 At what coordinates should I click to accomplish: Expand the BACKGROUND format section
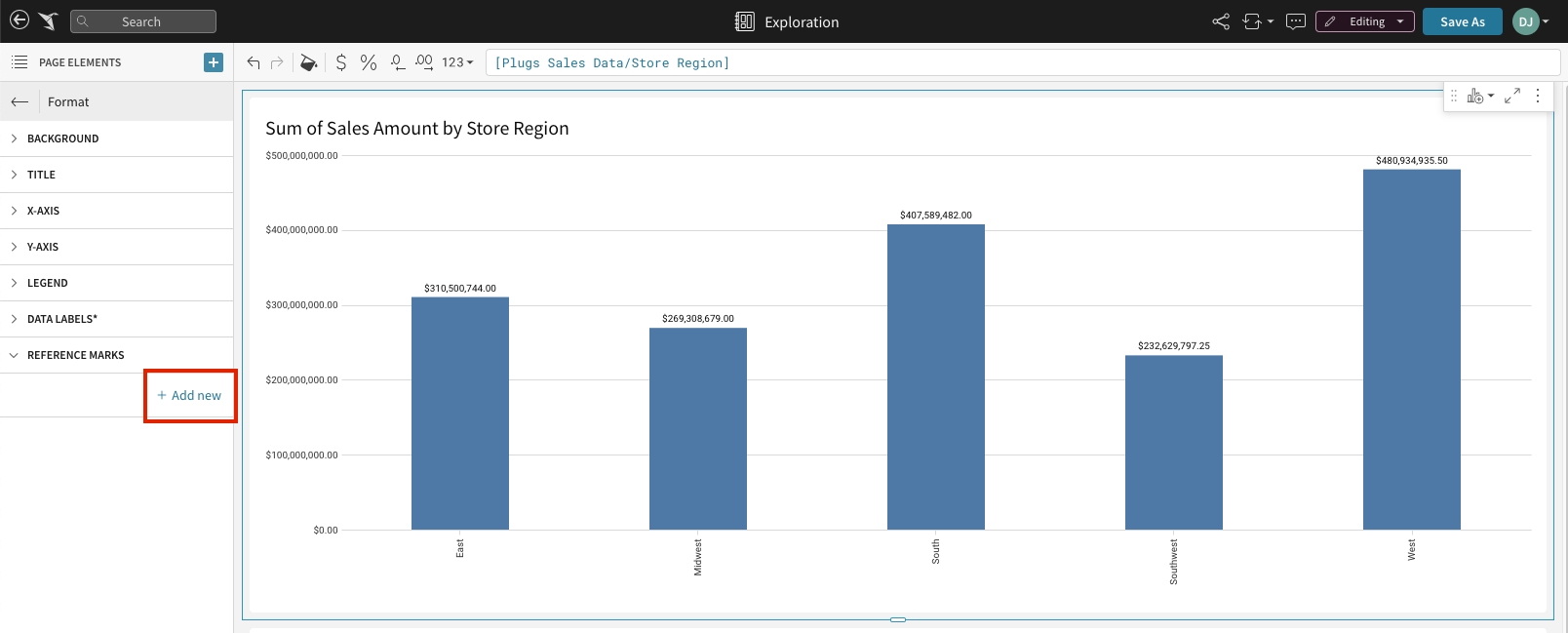(x=62, y=138)
